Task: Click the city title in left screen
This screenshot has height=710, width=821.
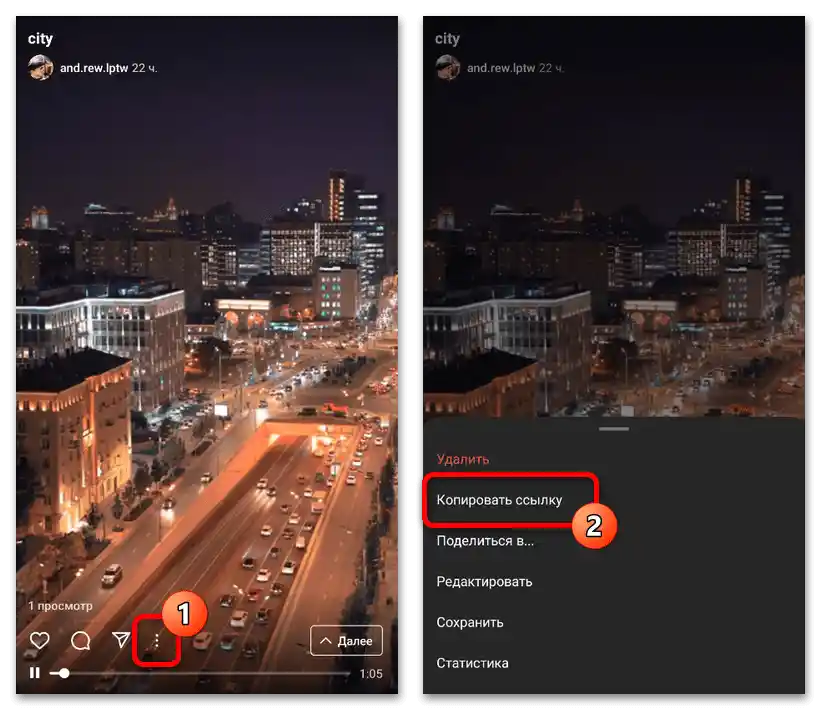Action: (x=40, y=39)
